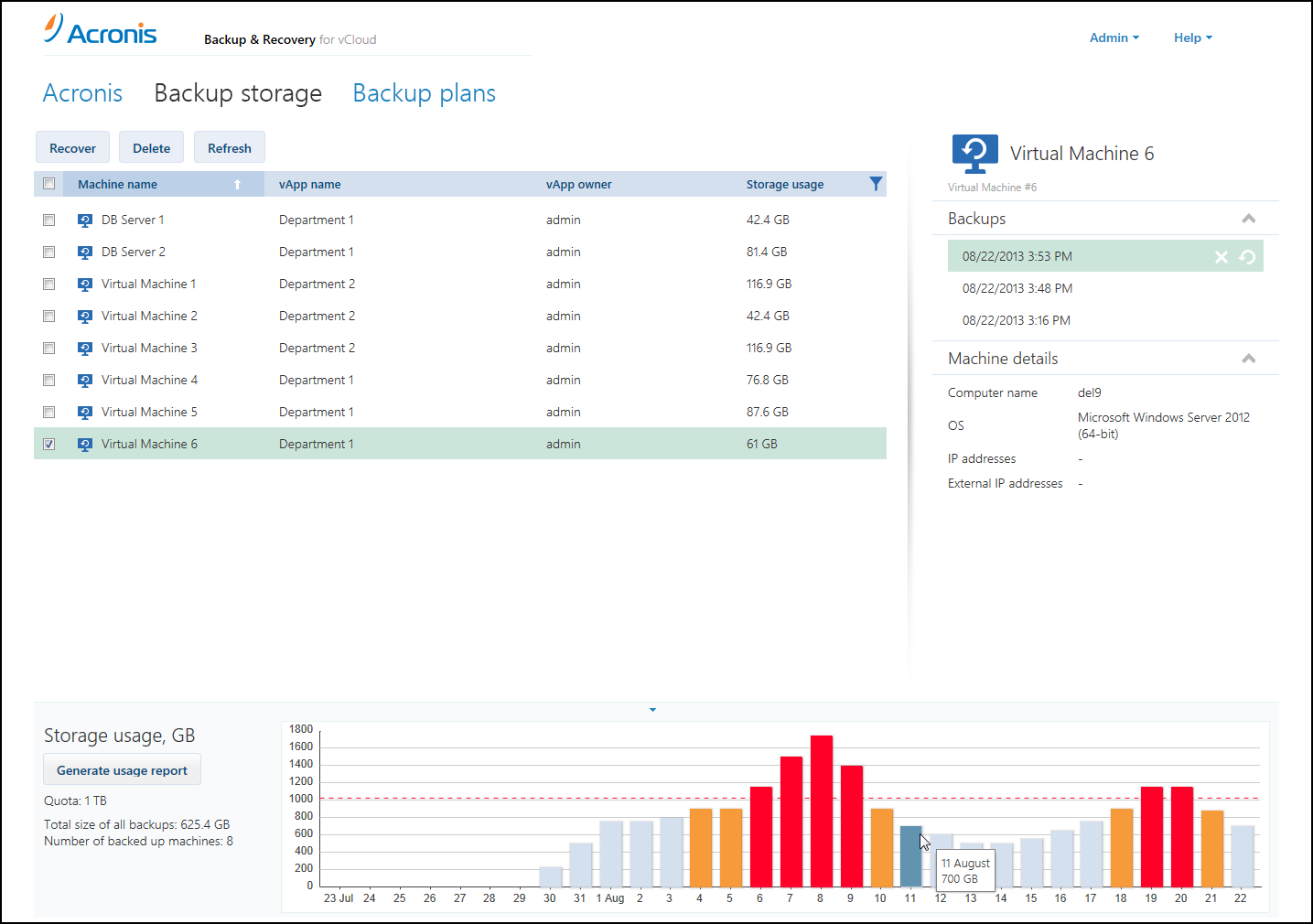Click the DB Server 1 machine icon
This screenshot has width=1313, height=924.
[x=85, y=220]
